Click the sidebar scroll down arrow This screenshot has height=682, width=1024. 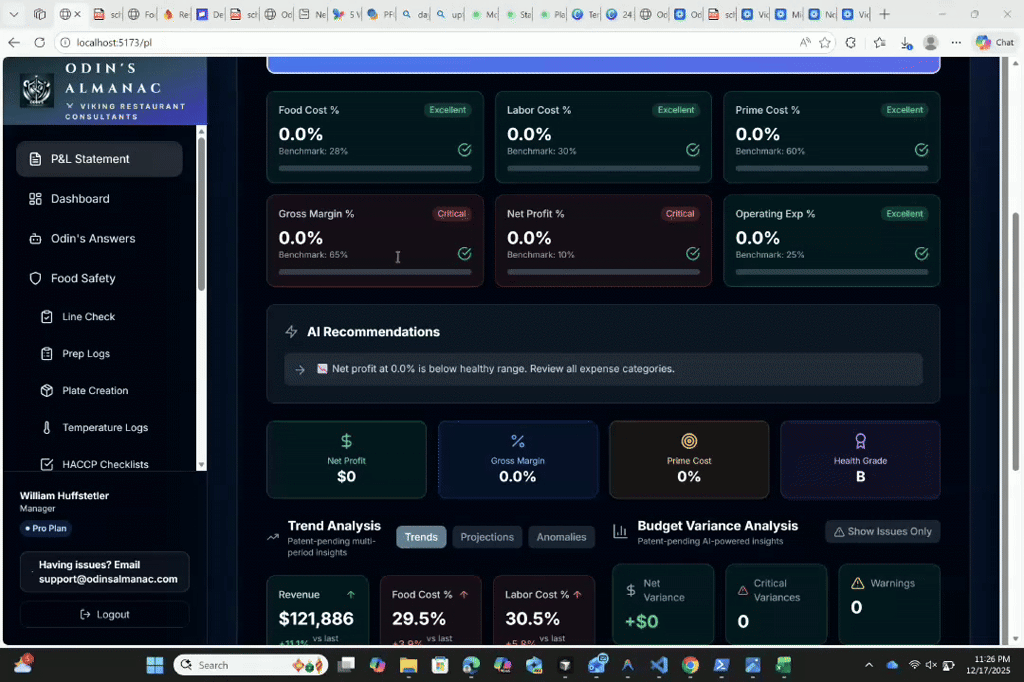[201, 465]
